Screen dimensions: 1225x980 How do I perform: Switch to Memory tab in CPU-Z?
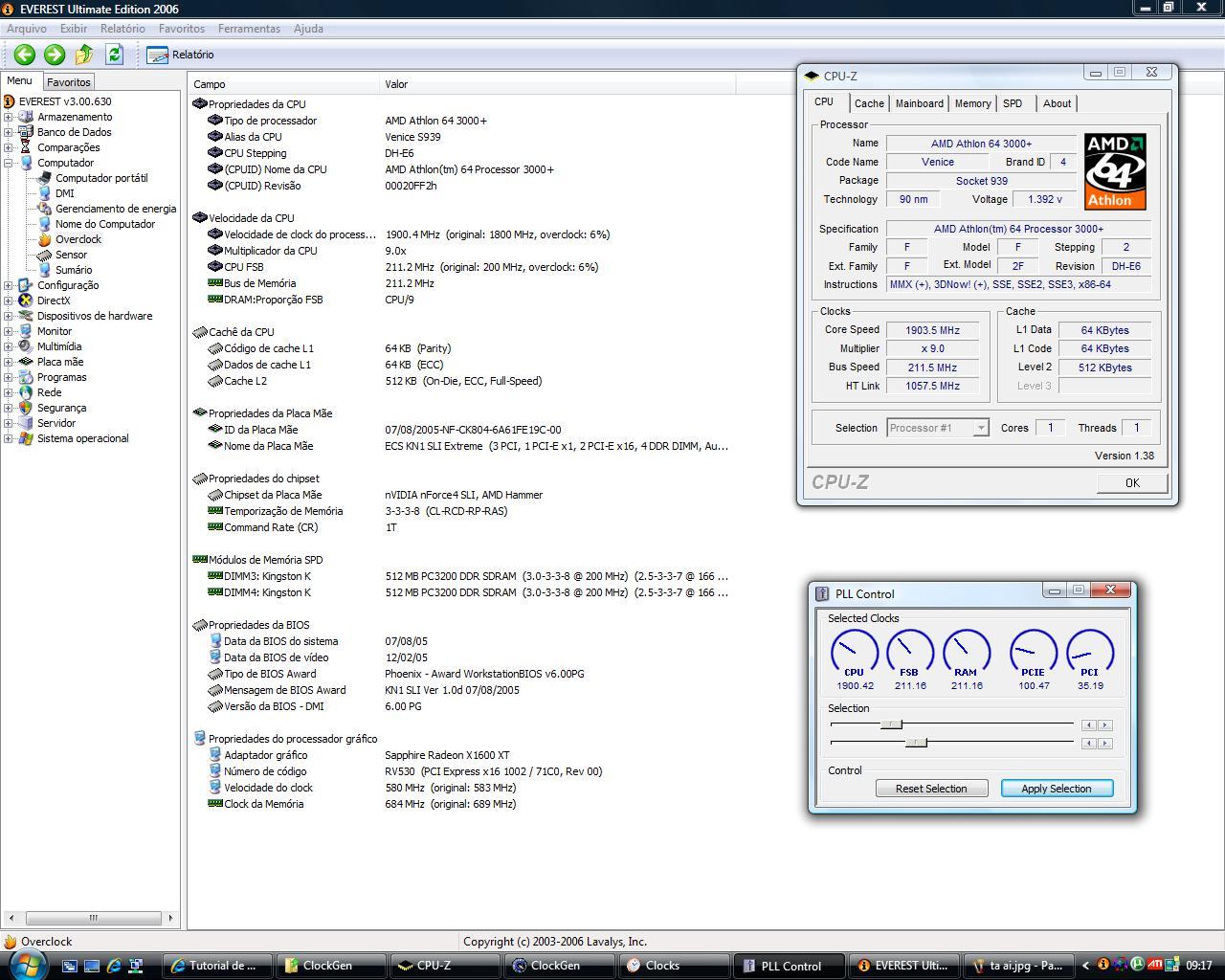[x=972, y=103]
